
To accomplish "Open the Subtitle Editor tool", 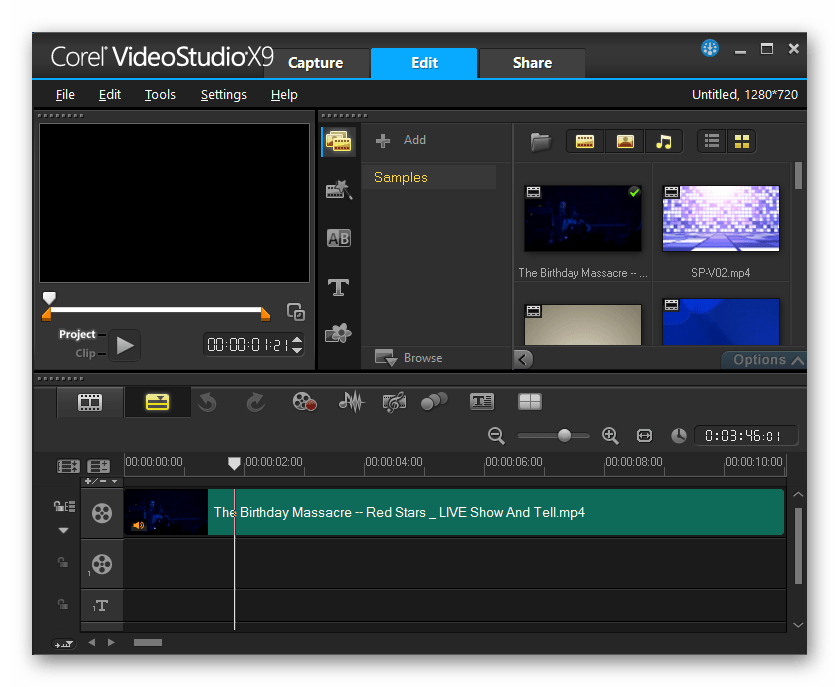I will click(x=482, y=402).
